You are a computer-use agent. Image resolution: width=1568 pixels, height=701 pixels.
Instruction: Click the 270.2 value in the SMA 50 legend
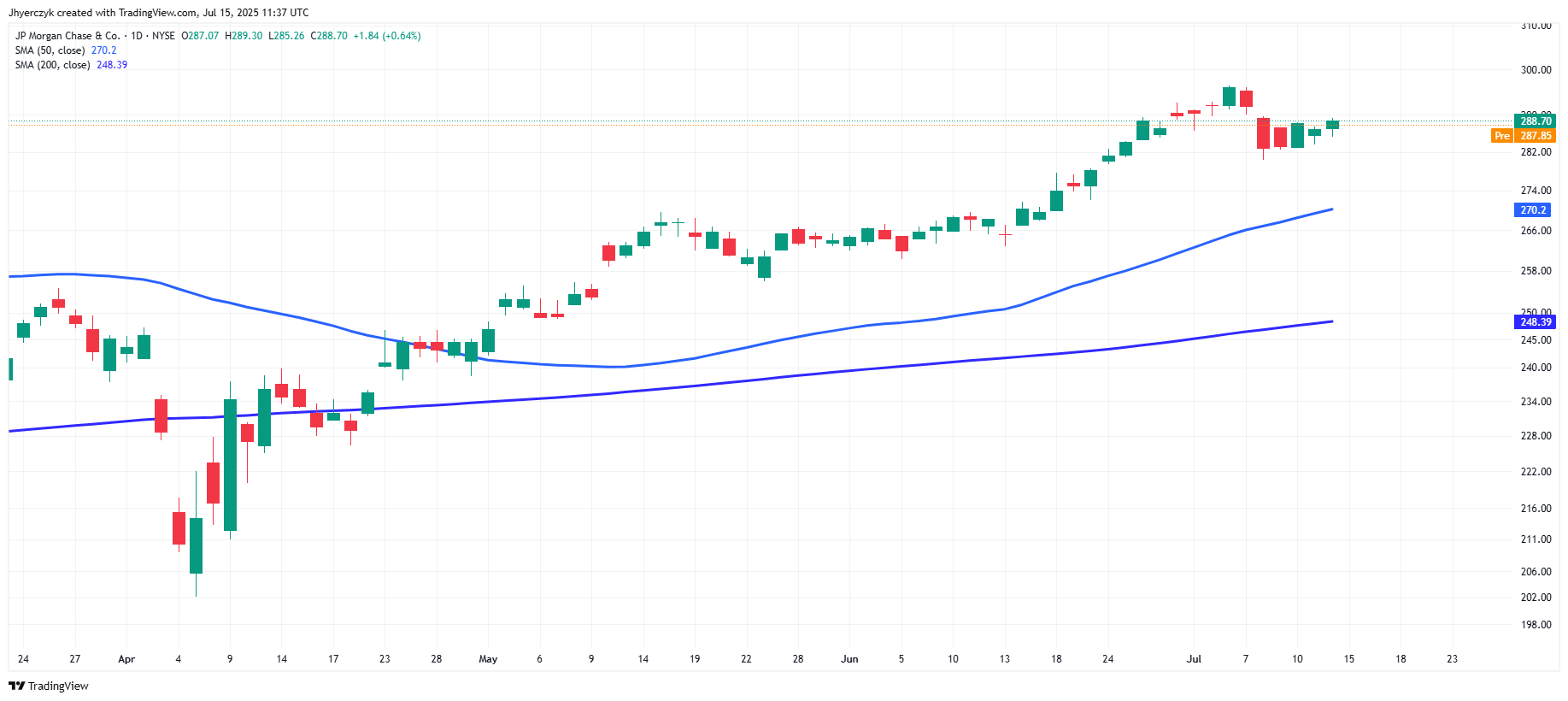pyautogui.click(x=104, y=50)
